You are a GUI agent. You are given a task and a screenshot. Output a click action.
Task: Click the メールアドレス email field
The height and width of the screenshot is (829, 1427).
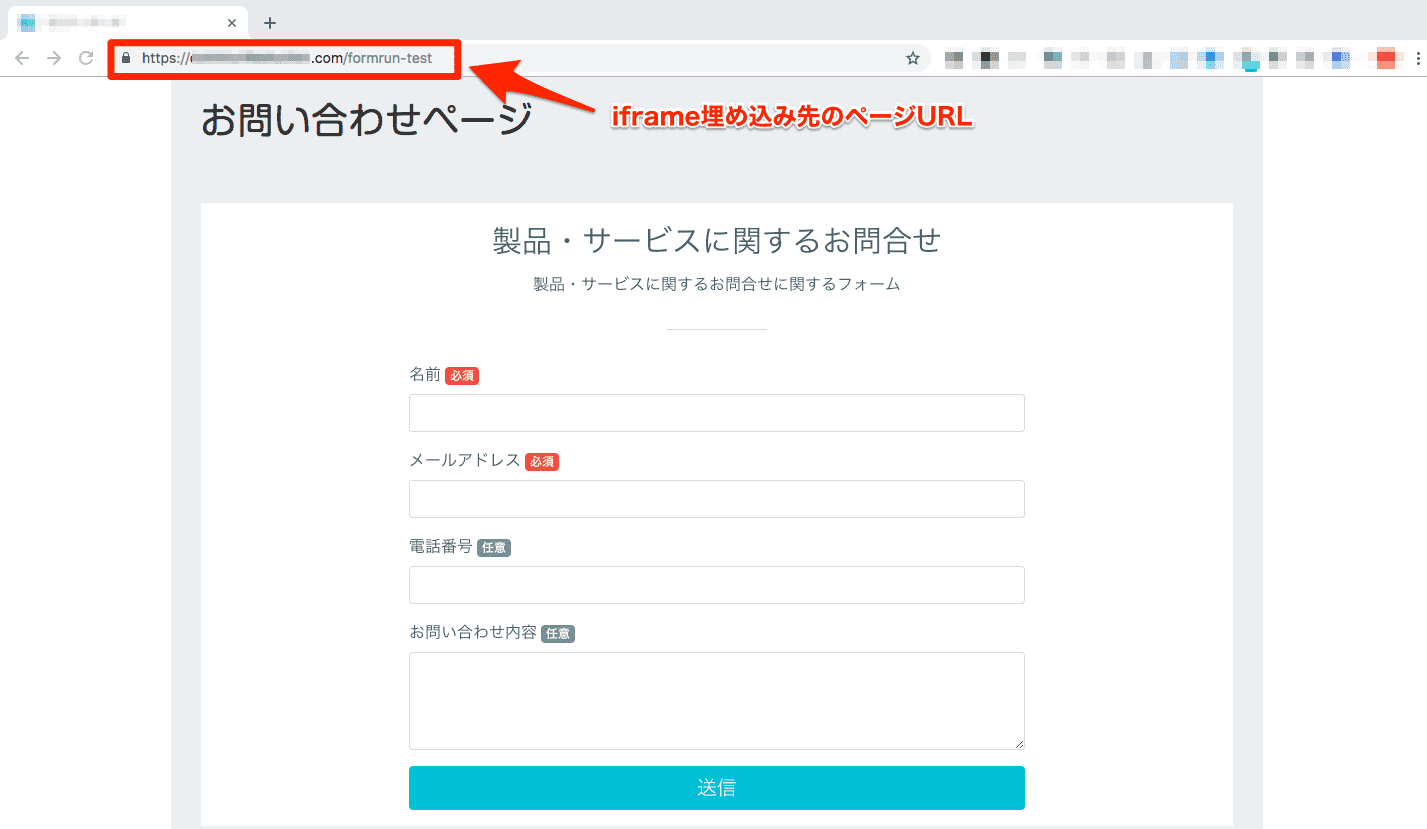click(716, 498)
